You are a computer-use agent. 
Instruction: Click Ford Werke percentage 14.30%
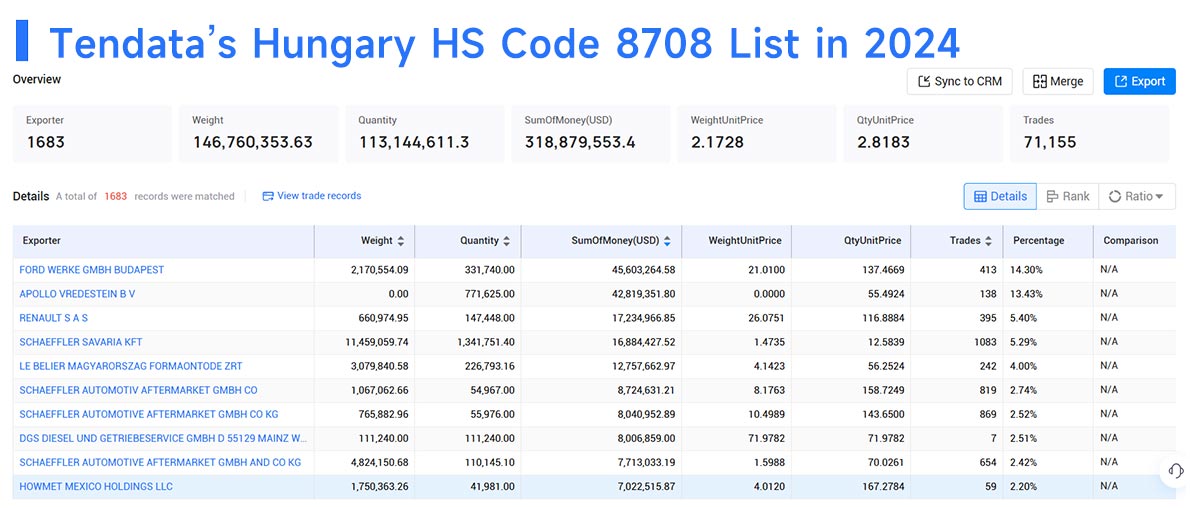1028,270
